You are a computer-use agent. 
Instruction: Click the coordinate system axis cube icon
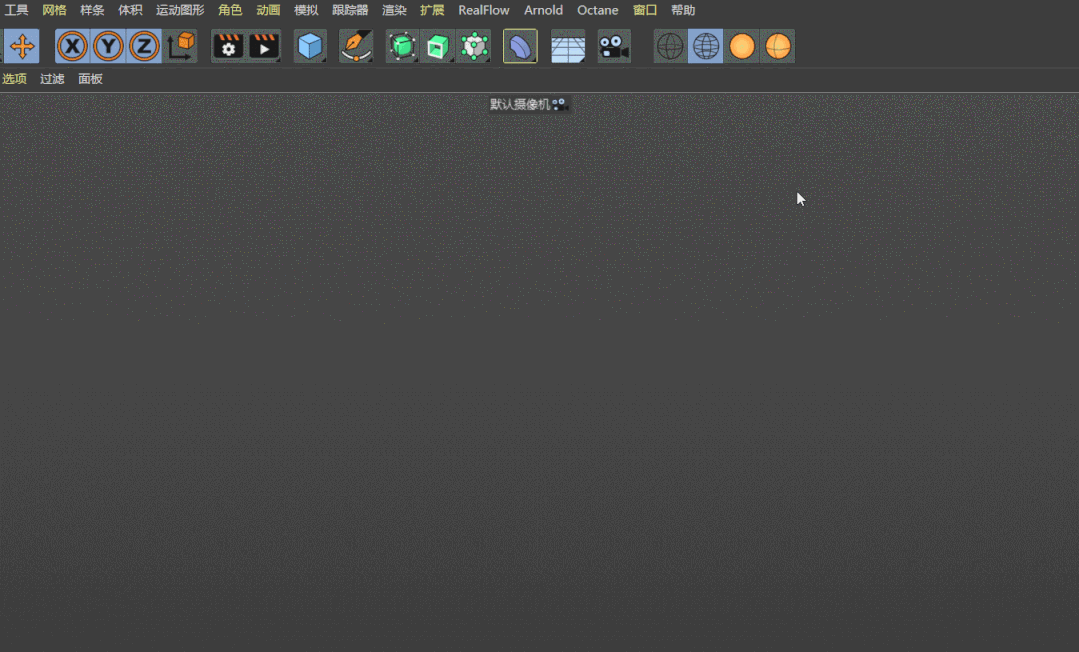pyautogui.click(x=181, y=46)
